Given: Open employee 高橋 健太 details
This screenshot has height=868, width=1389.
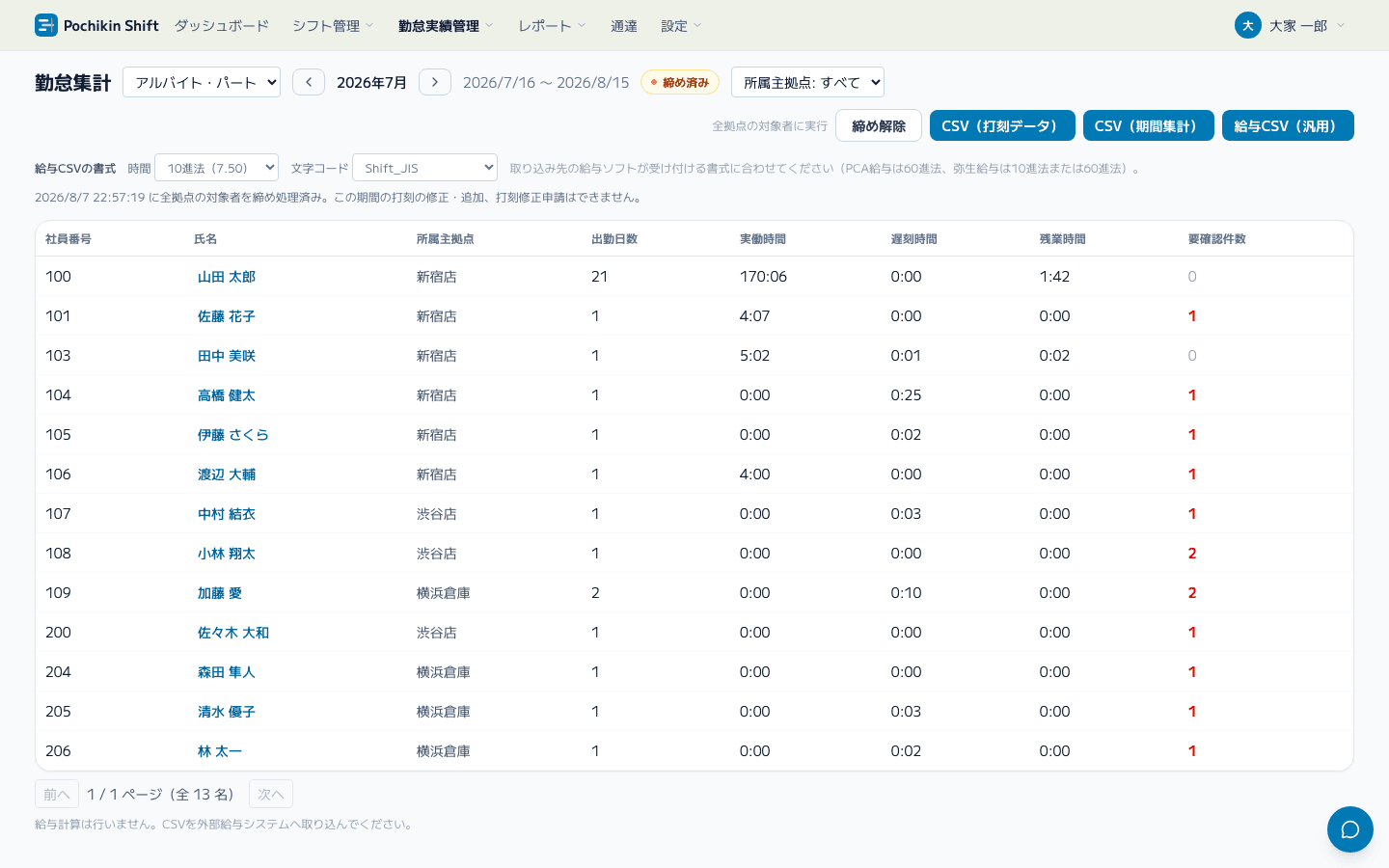Looking at the screenshot, I should (227, 395).
